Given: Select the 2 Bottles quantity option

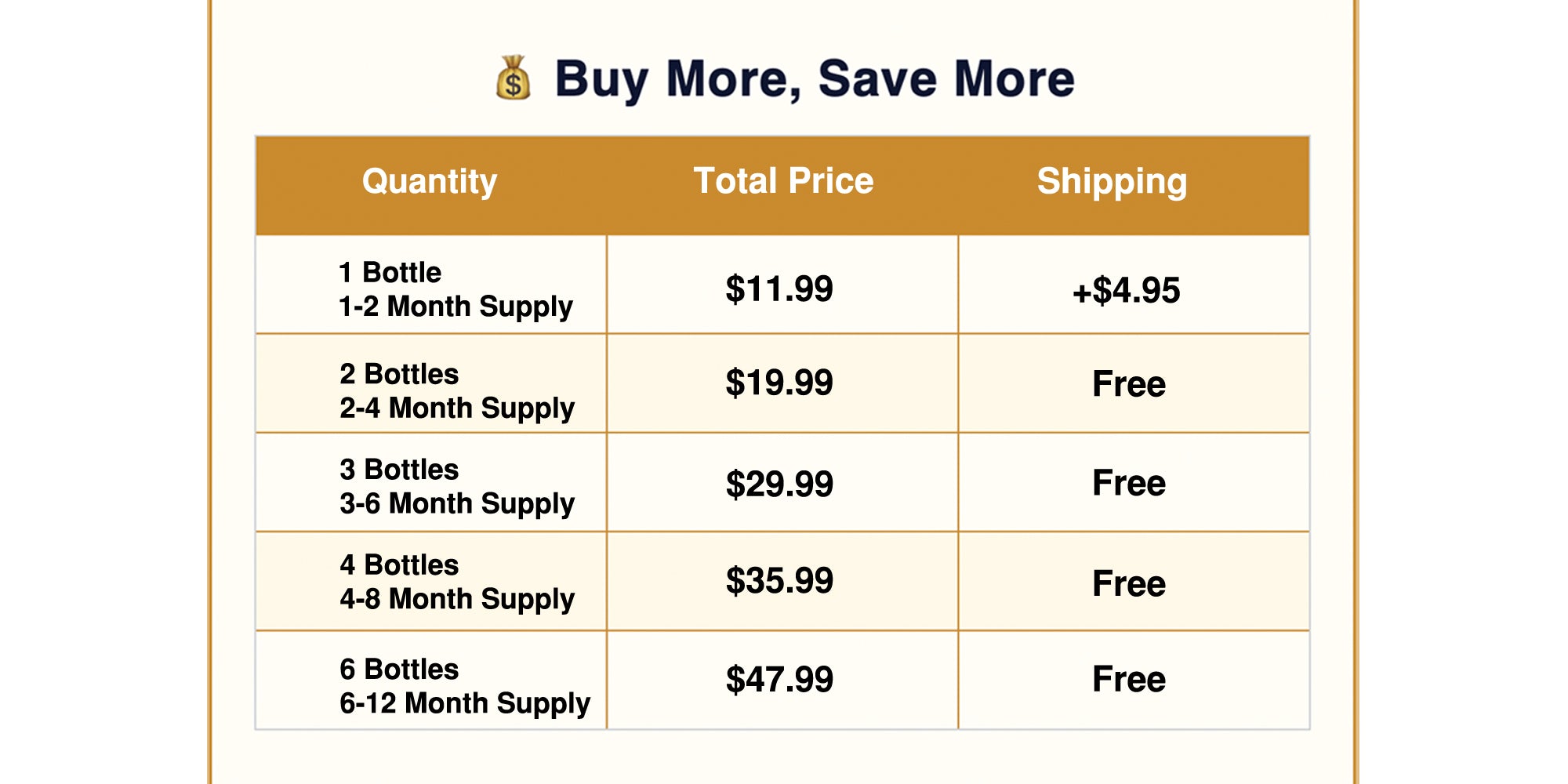Looking at the screenshot, I should click(x=457, y=390).
